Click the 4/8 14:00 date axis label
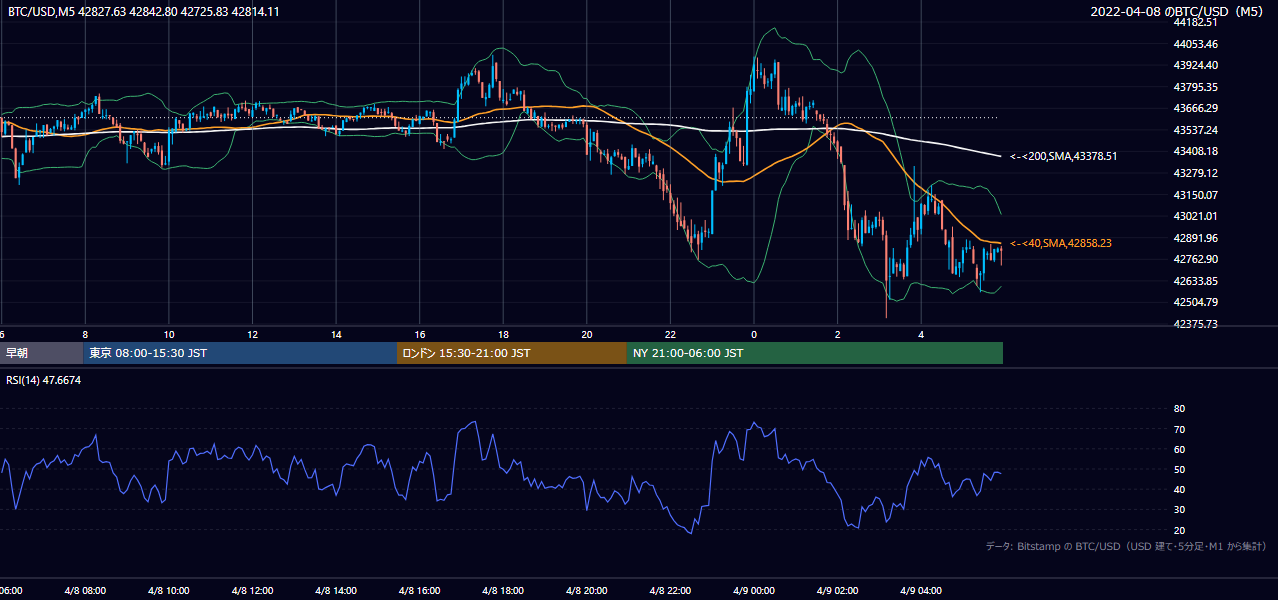 [336, 591]
